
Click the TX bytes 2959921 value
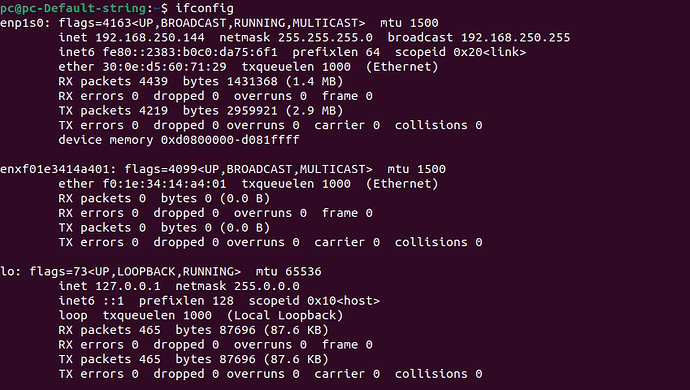coord(252,110)
